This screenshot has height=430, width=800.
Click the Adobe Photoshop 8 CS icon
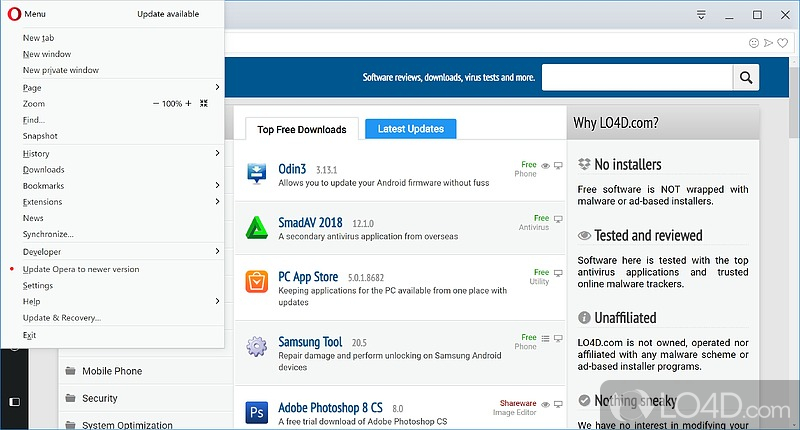pyautogui.click(x=257, y=412)
